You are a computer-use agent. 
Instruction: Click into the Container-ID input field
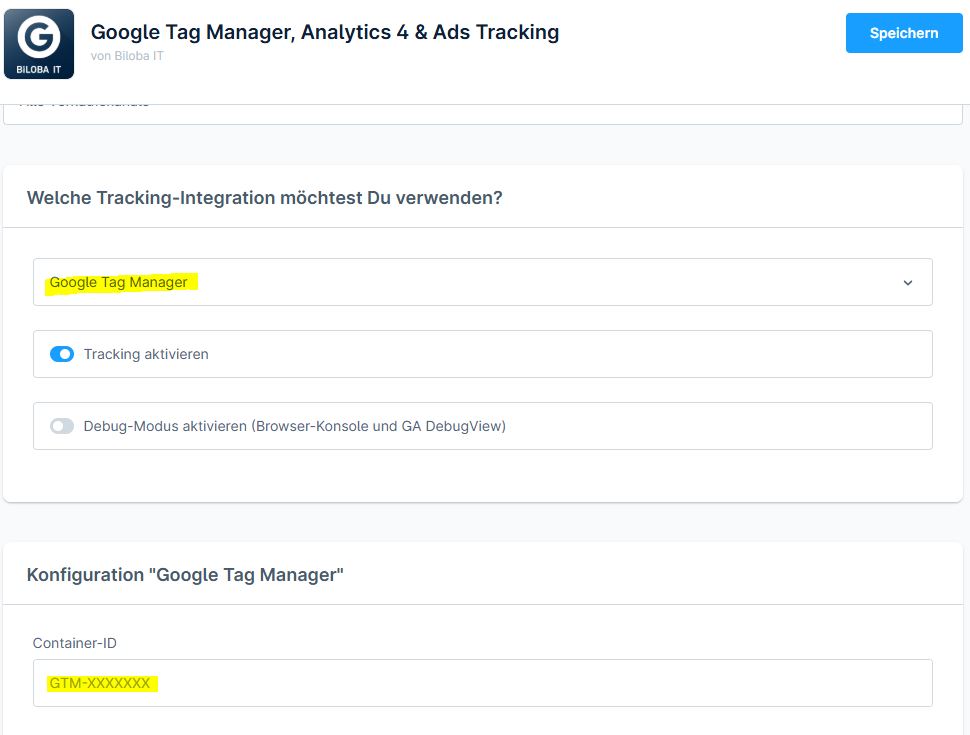(483, 683)
